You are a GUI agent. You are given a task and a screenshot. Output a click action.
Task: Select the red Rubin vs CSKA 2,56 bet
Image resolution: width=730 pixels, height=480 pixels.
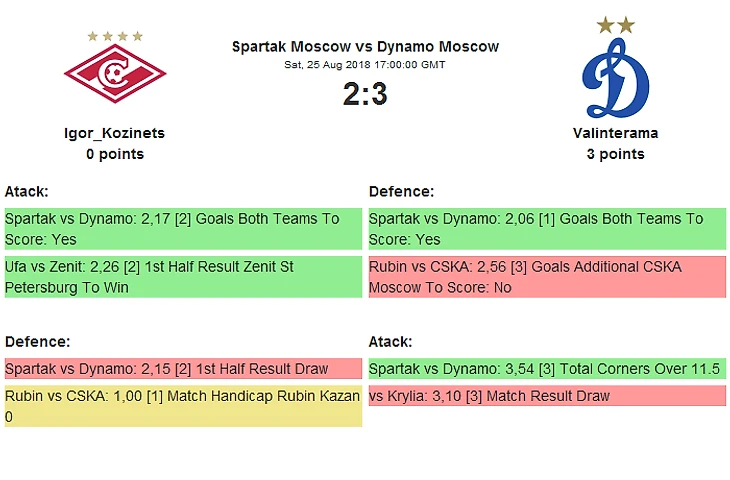coord(546,277)
